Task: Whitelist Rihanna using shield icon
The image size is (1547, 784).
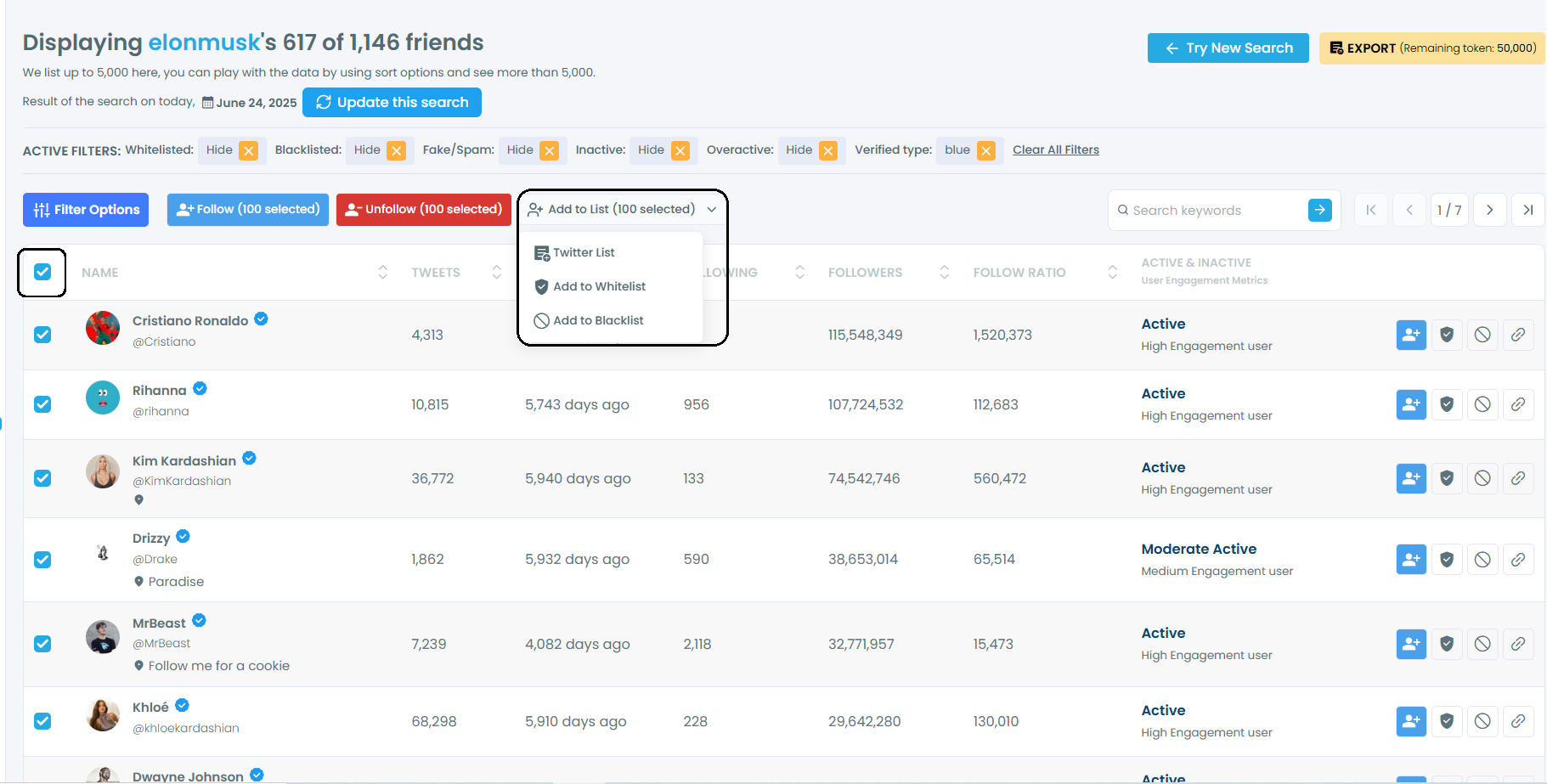Action: click(x=1447, y=404)
